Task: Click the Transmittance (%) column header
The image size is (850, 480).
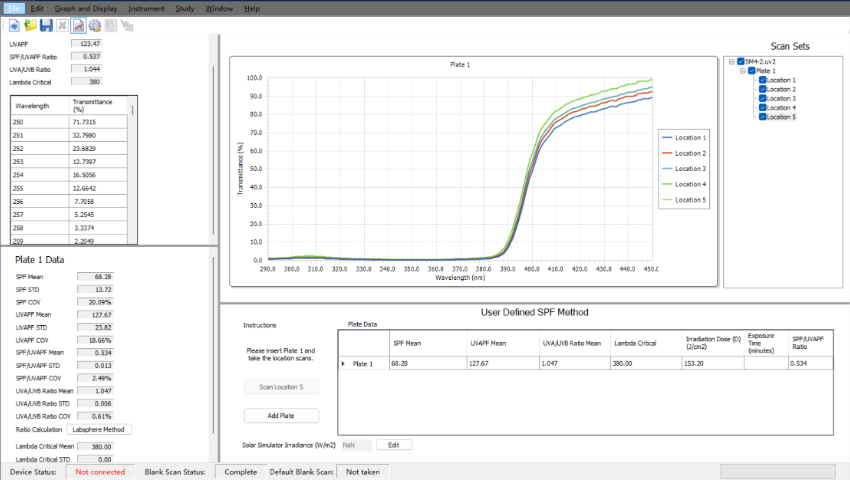Action: point(98,106)
